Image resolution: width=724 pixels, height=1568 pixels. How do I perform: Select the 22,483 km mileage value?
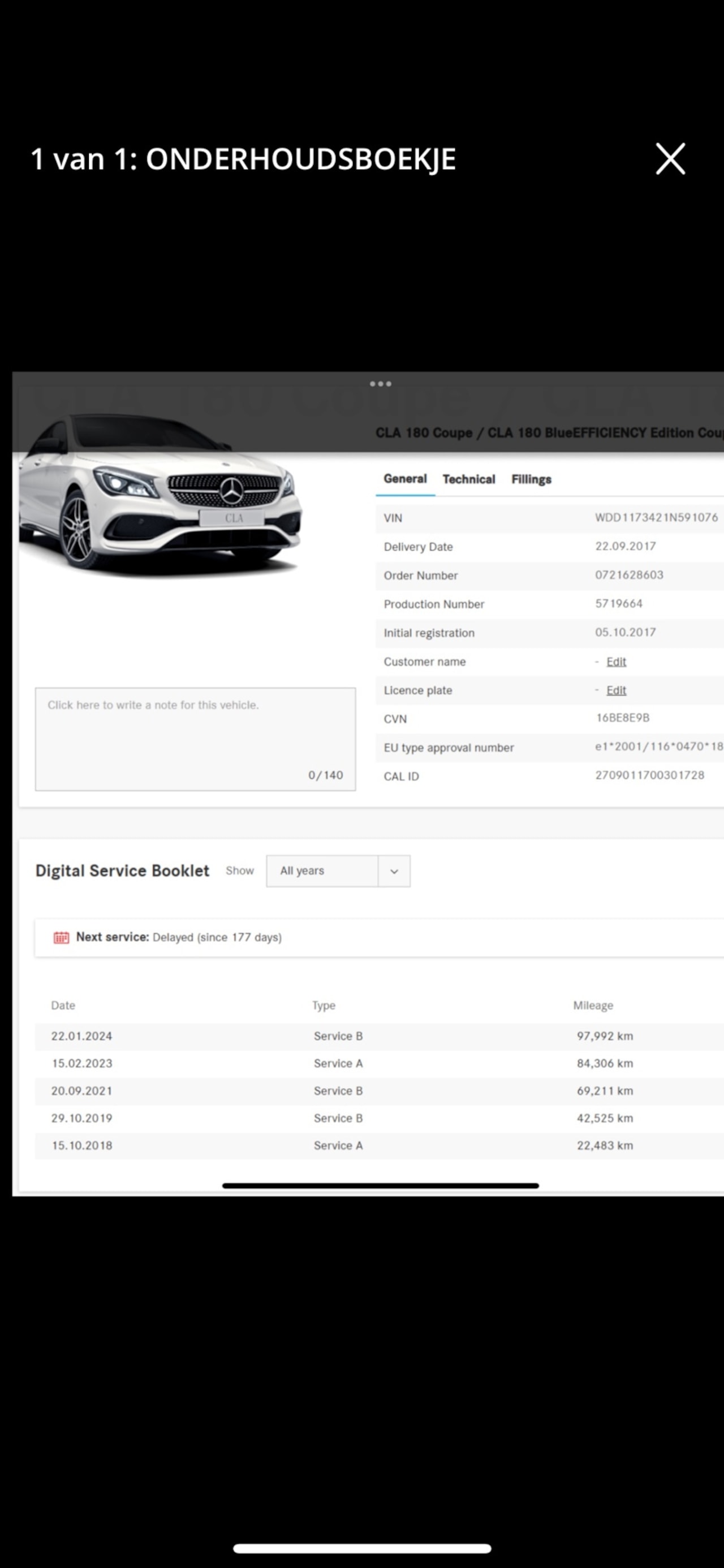pyautogui.click(x=605, y=1146)
